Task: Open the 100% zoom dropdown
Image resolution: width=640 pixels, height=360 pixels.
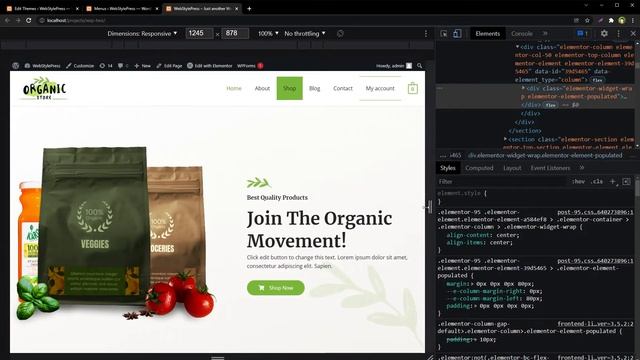Action: click(268, 33)
